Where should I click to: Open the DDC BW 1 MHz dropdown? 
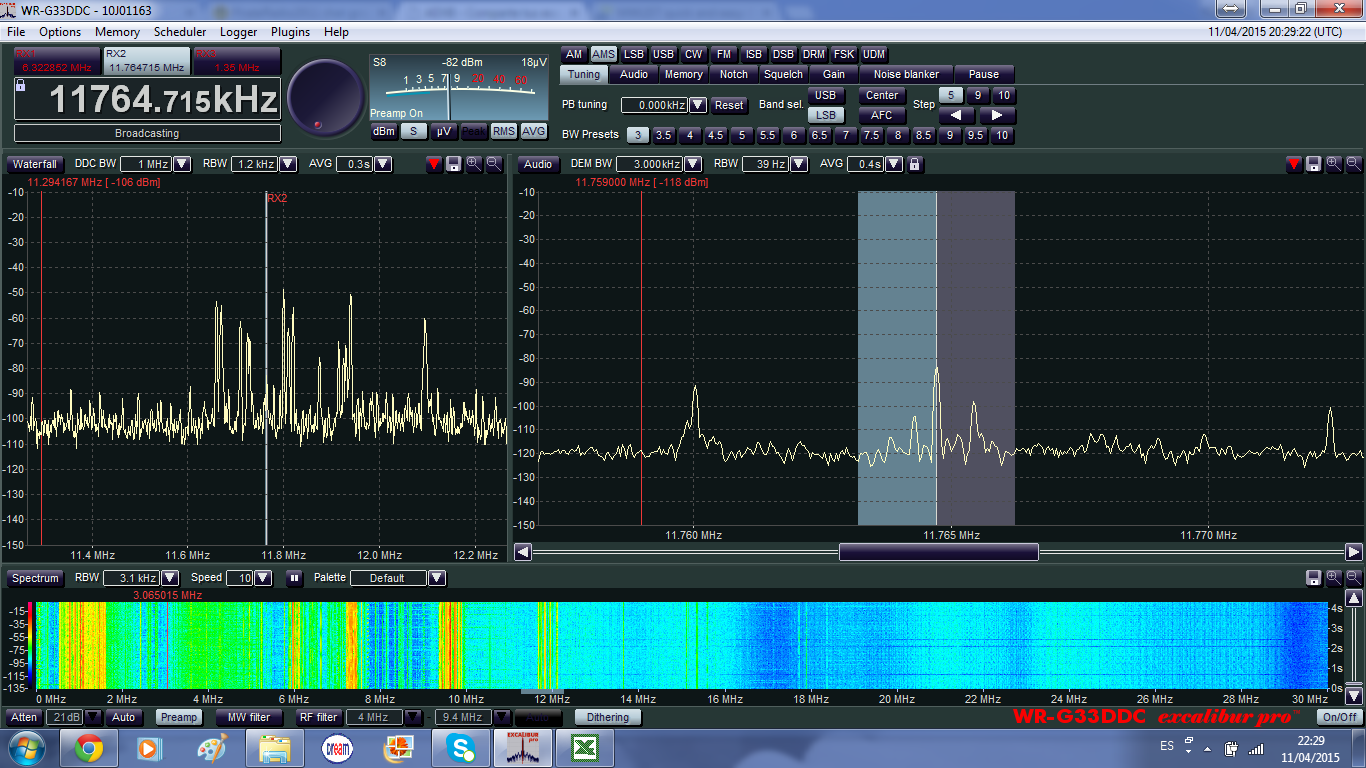(x=182, y=164)
